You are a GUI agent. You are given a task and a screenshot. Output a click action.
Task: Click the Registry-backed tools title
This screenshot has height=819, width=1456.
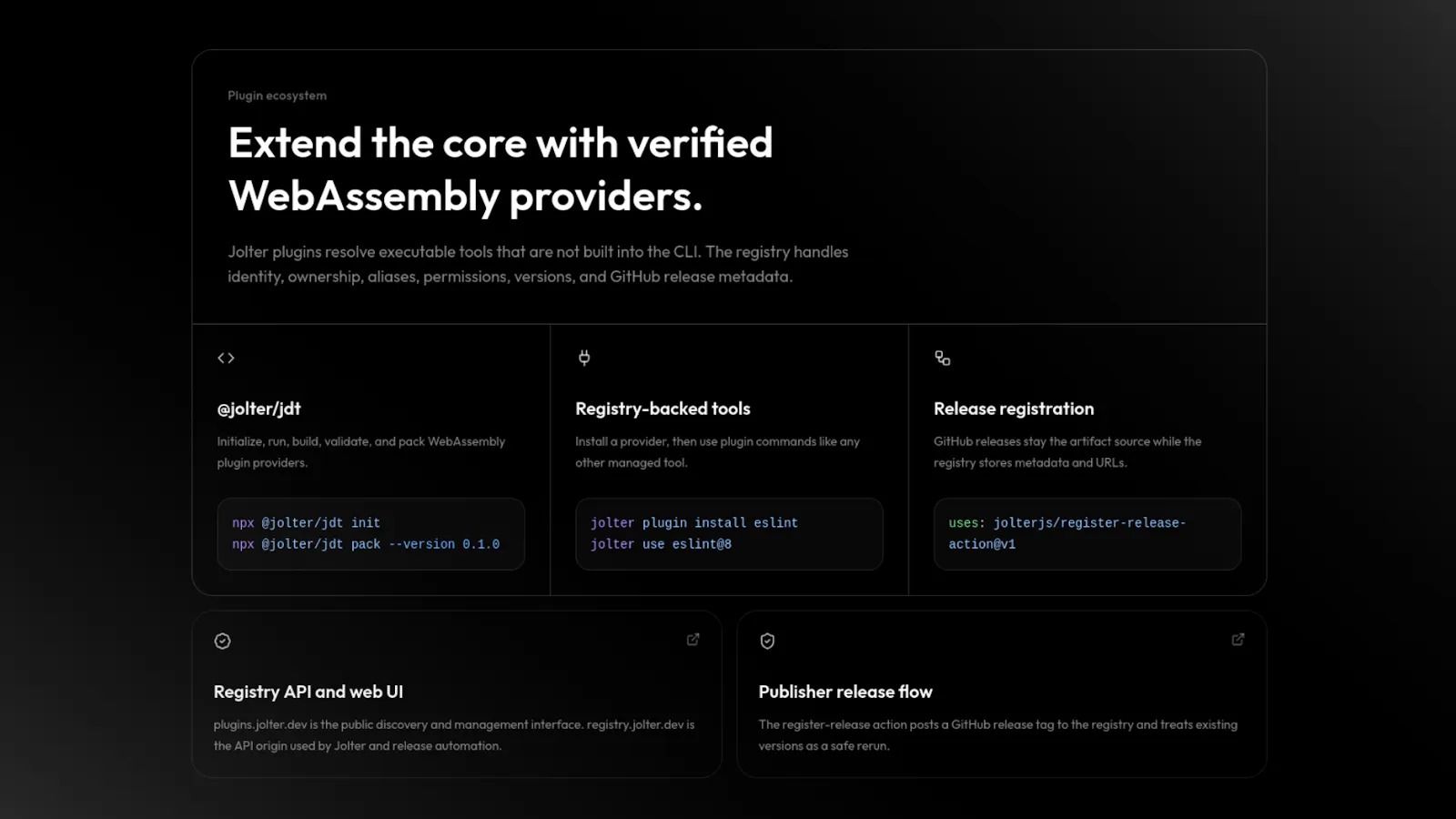point(662,409)
